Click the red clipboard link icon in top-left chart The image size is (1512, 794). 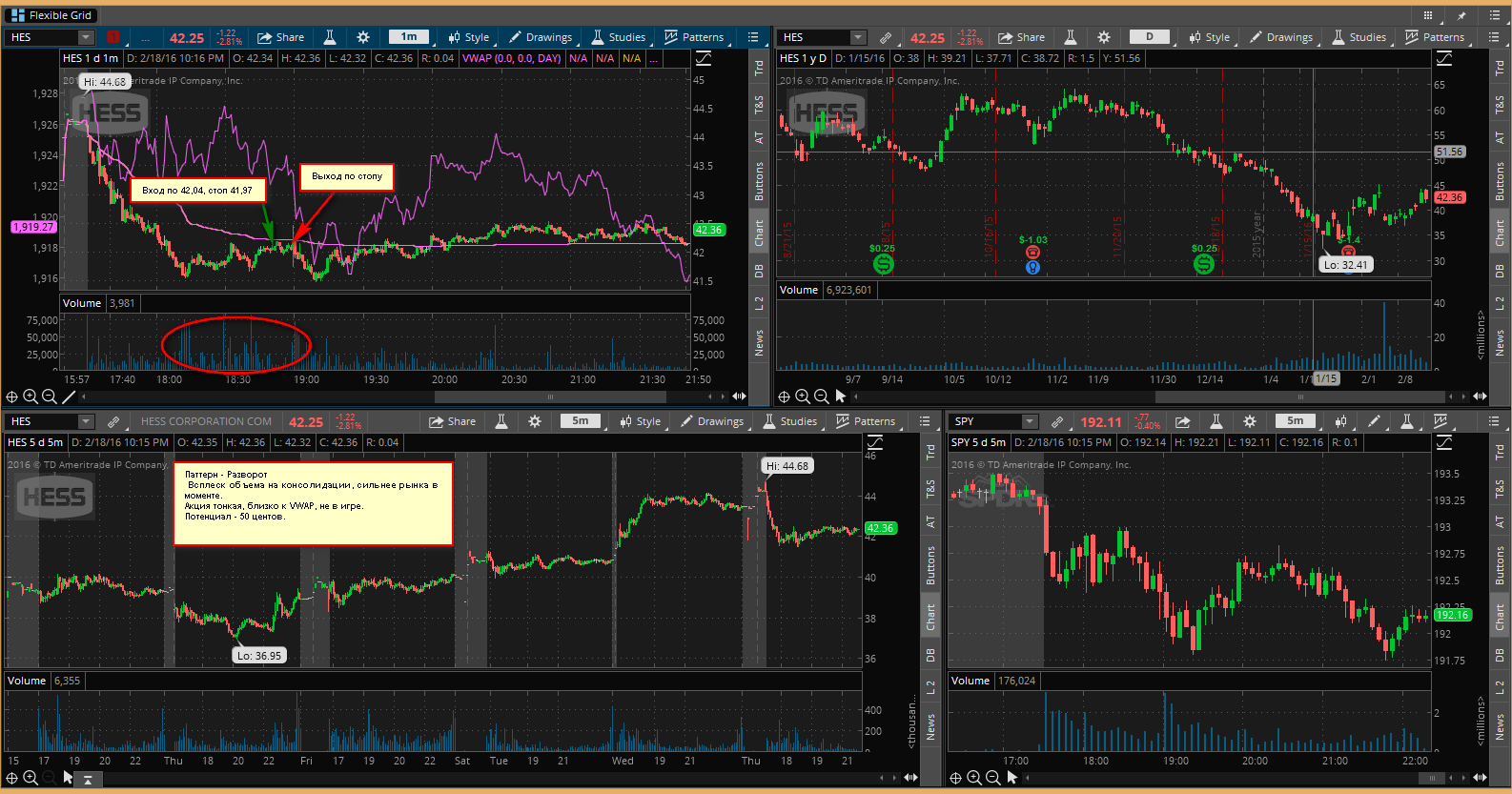(113, 37)
